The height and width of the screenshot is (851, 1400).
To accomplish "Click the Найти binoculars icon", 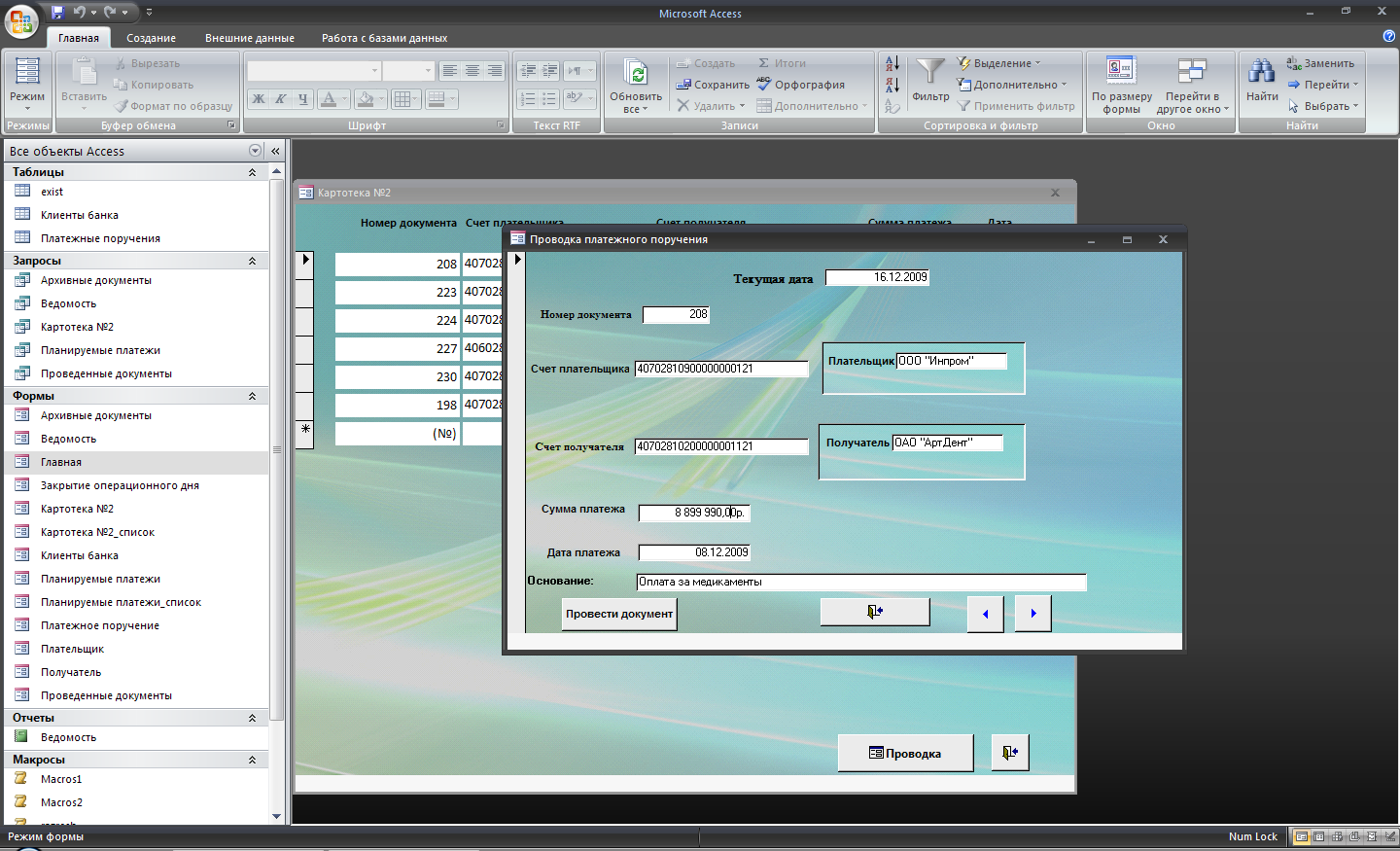I will coord(1262,71).
